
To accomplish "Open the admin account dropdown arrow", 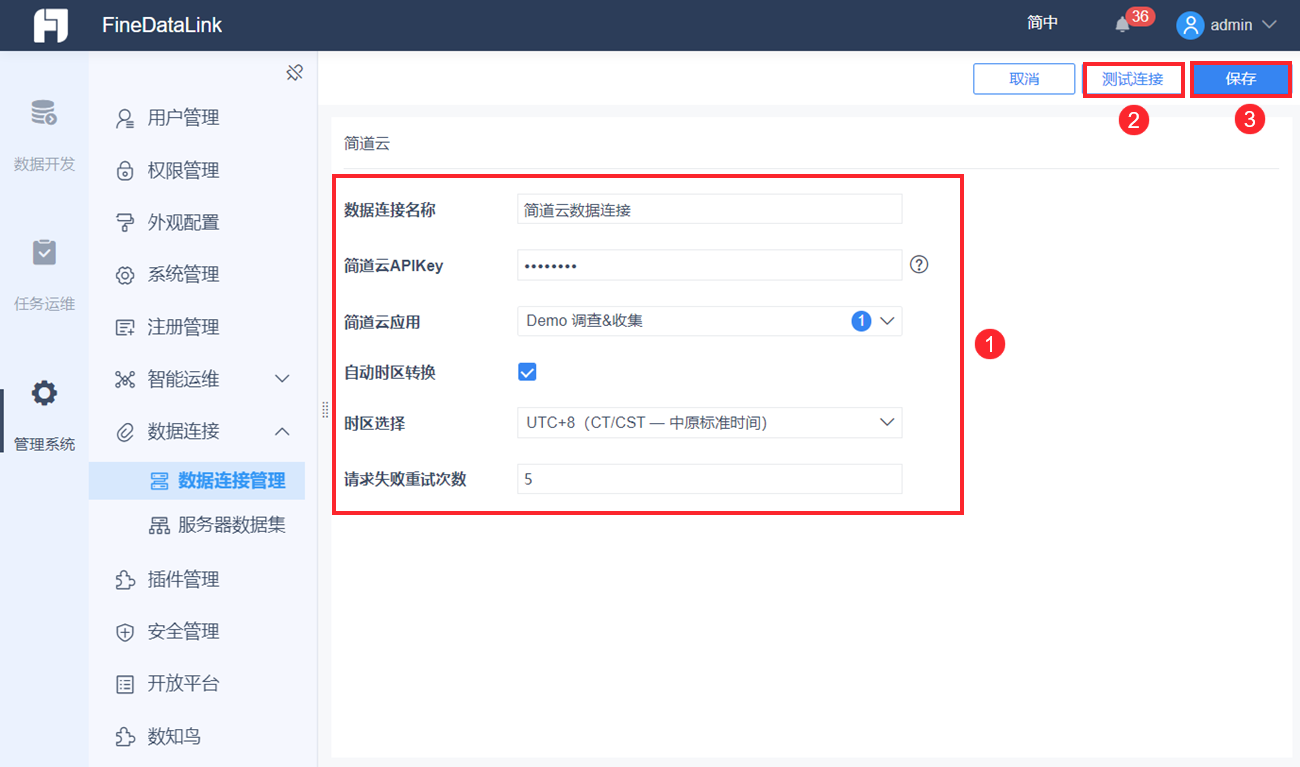I will point(1269,25).
